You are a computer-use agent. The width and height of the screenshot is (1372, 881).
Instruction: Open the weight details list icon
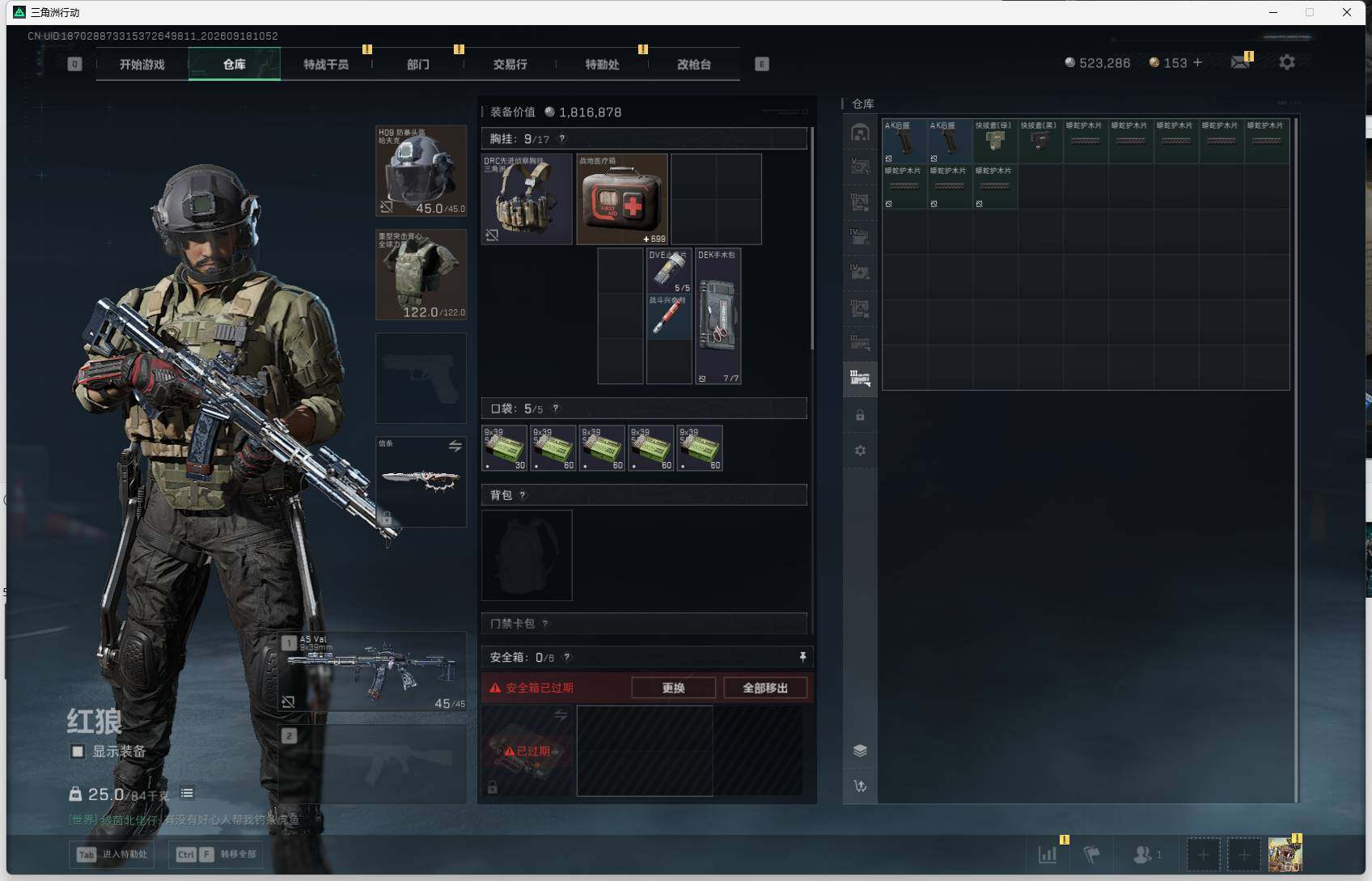coord(187,793)
